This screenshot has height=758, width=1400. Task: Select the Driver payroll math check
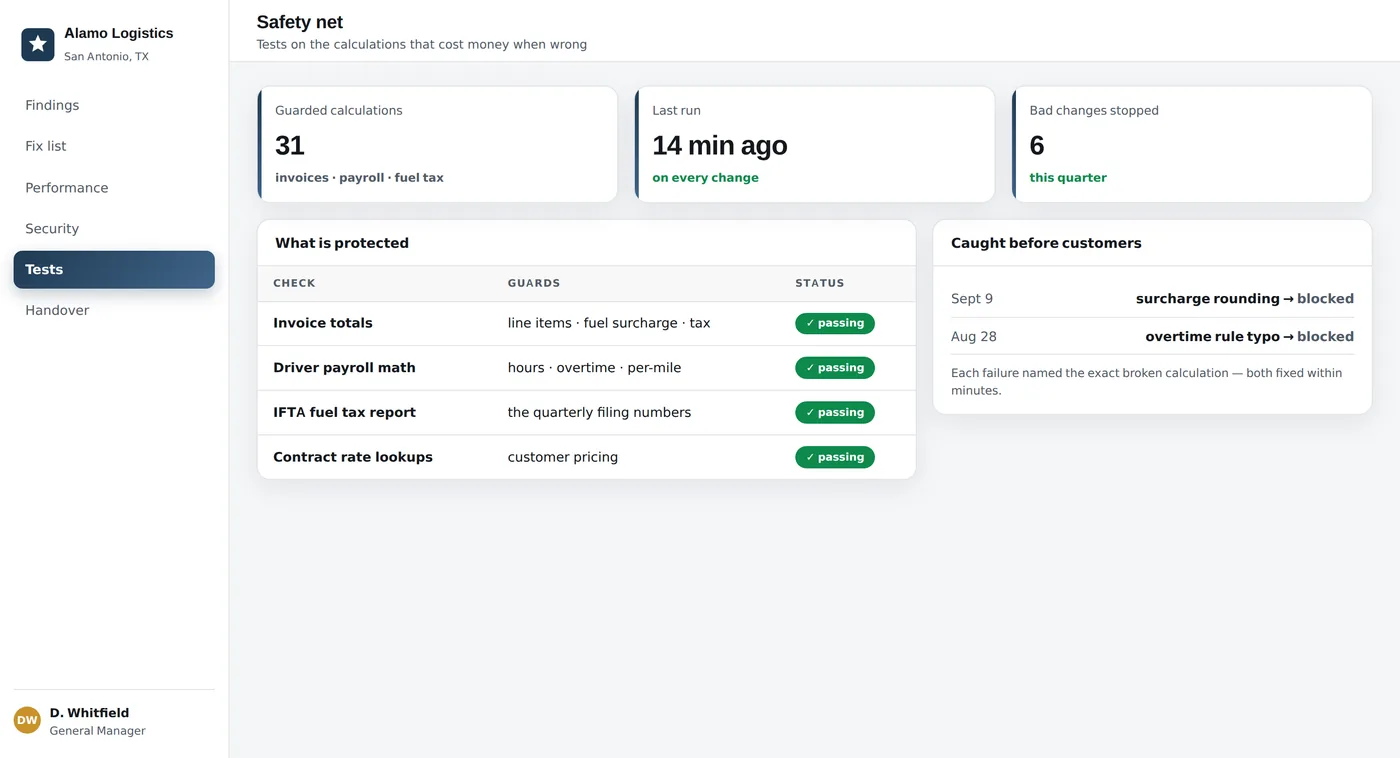click(344, 367)
